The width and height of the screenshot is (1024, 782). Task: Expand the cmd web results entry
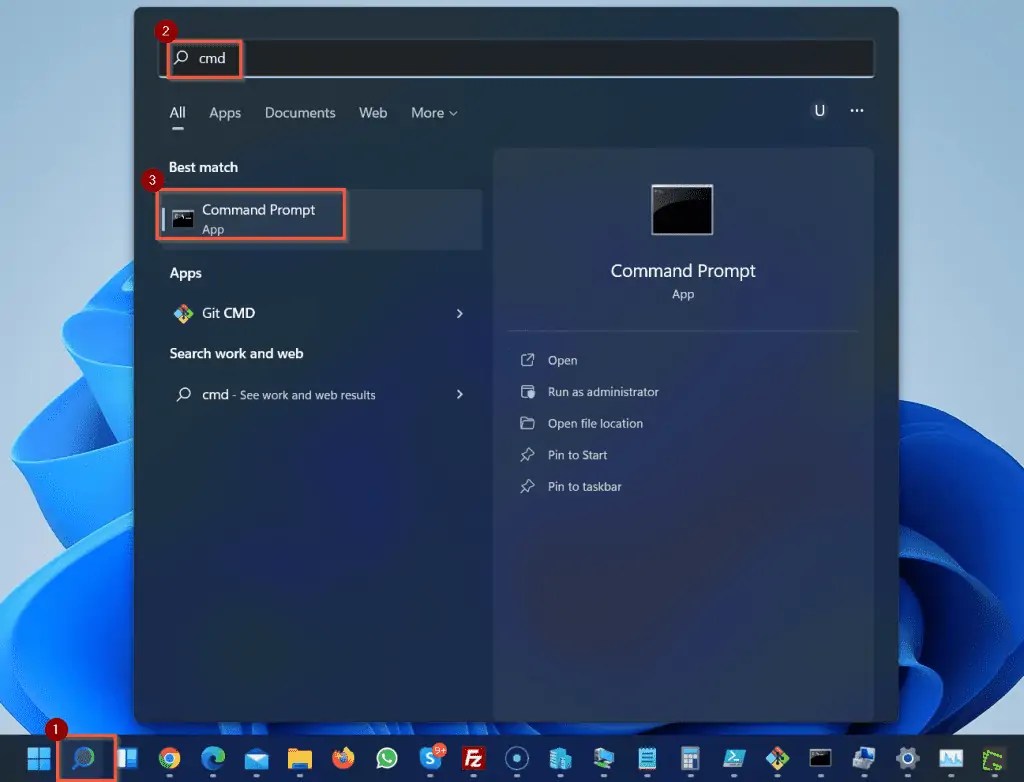click(459, 394)
